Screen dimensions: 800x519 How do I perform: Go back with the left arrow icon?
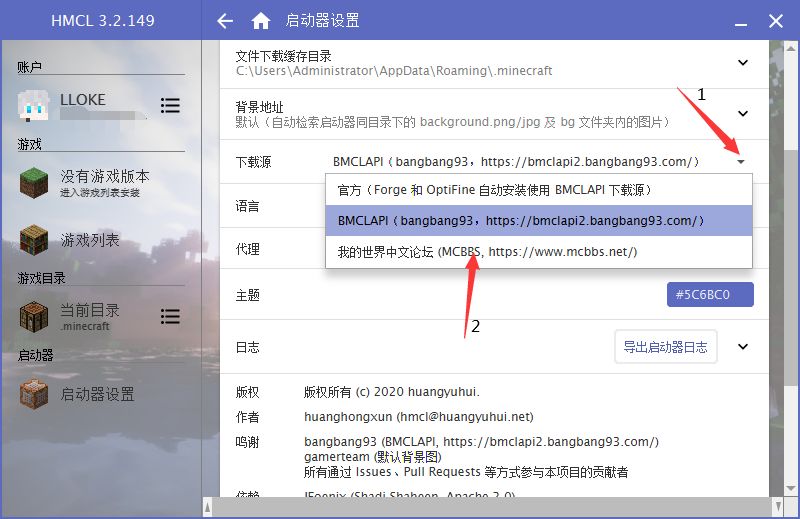(225, 21)
